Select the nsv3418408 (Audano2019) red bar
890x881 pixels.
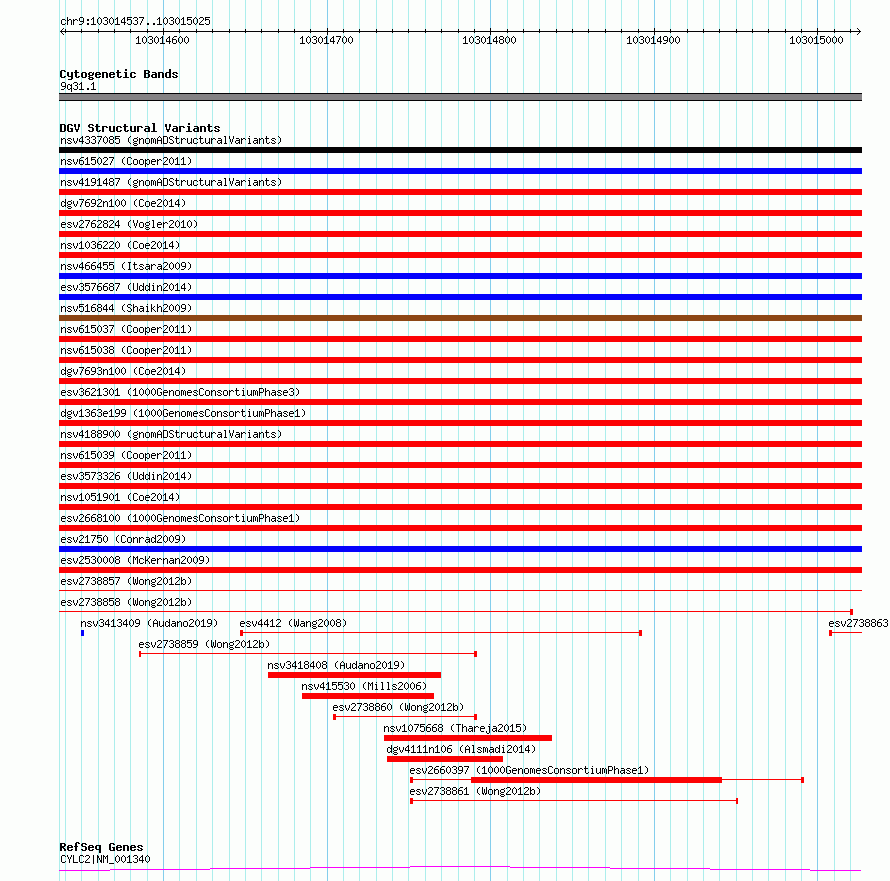point(354,675)
